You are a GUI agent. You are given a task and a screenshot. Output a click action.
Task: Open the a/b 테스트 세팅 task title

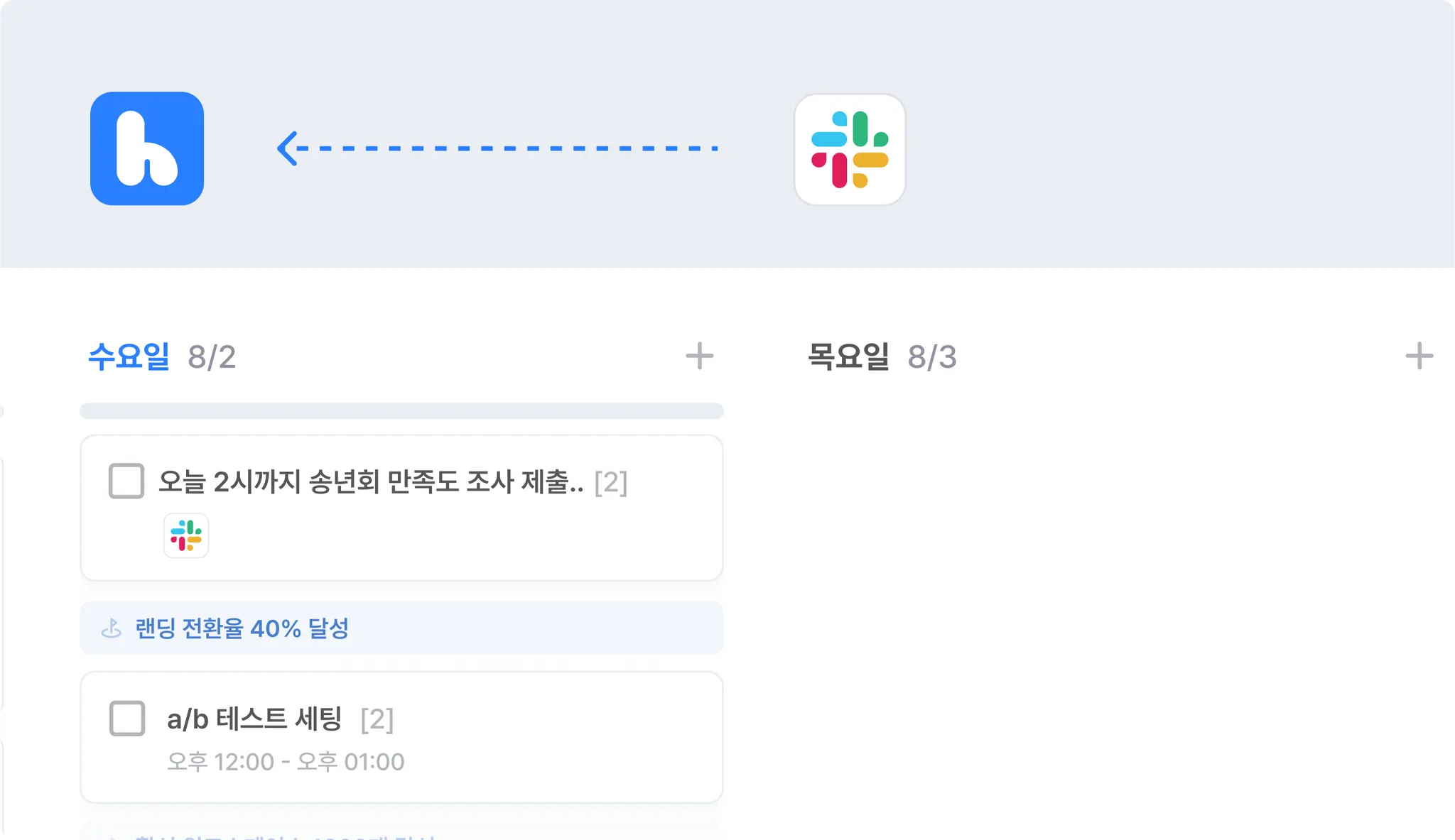(254, 719)
